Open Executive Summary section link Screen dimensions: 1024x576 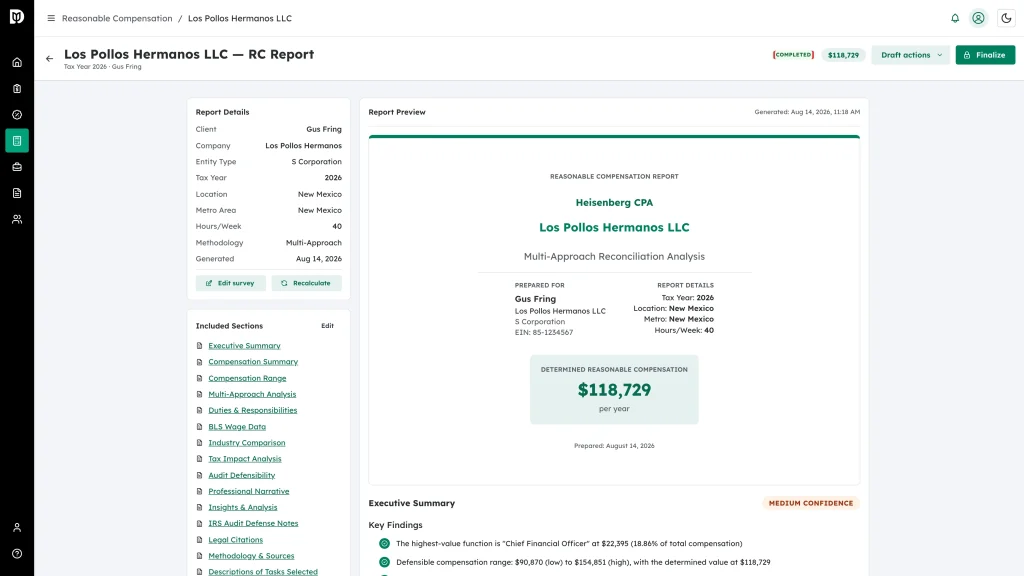pyautogui.click(x=244, y=345)
